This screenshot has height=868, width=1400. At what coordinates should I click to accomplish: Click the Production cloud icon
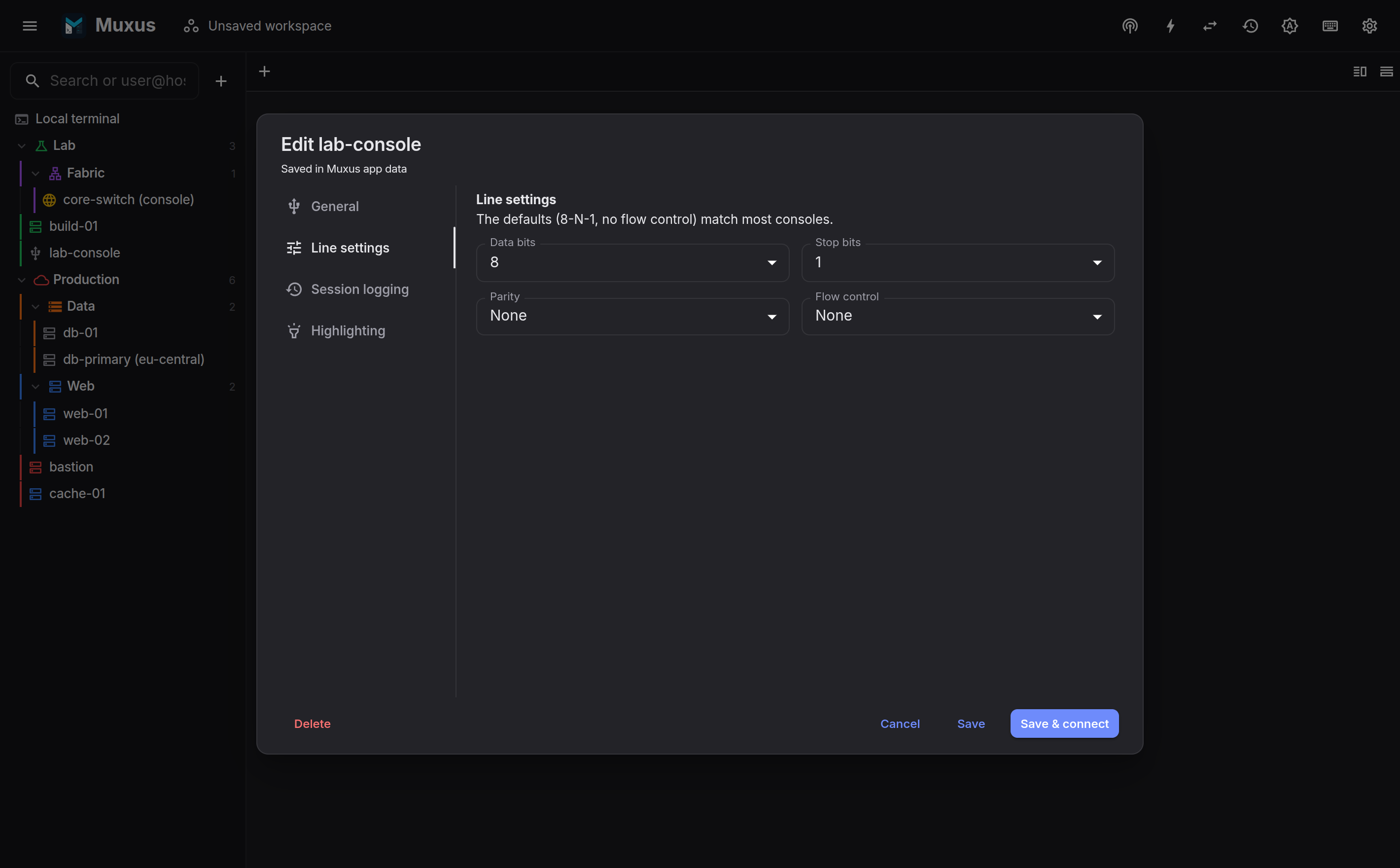[41, 280]
